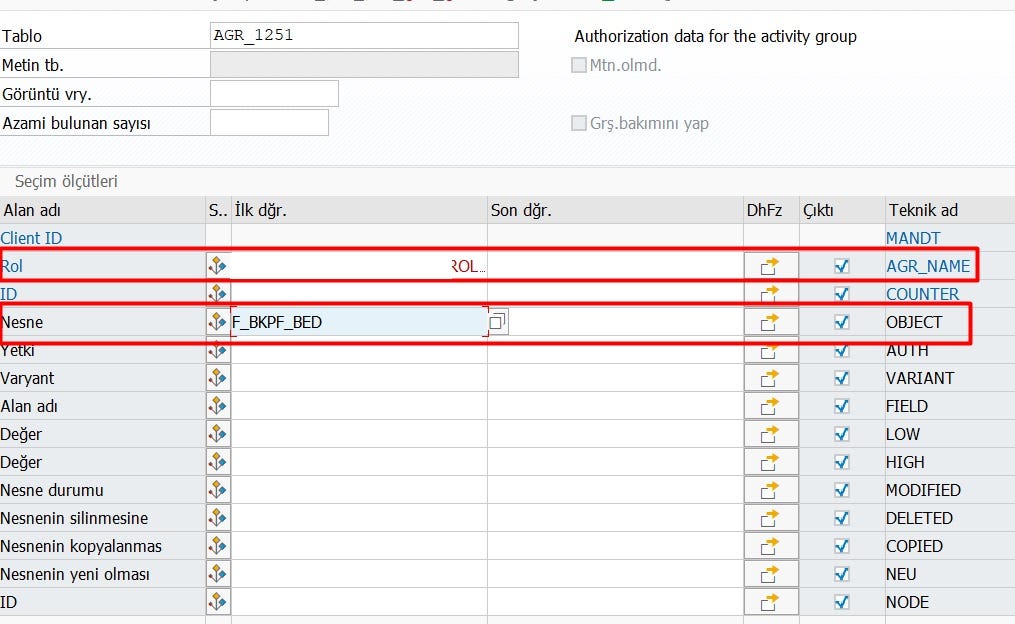The image size is (1015, 624).
Task: Open multiple selection for the Yetki row
Action: pyautogui.click(x=218, y=350)
